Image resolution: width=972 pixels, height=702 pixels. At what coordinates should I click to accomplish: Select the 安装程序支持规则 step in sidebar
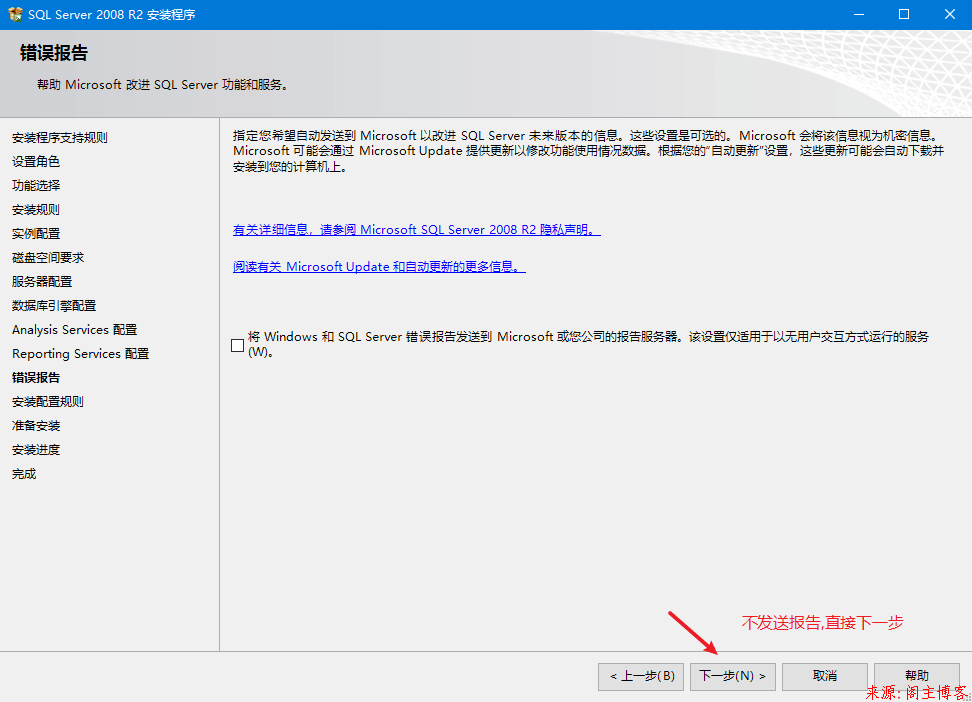60,138
